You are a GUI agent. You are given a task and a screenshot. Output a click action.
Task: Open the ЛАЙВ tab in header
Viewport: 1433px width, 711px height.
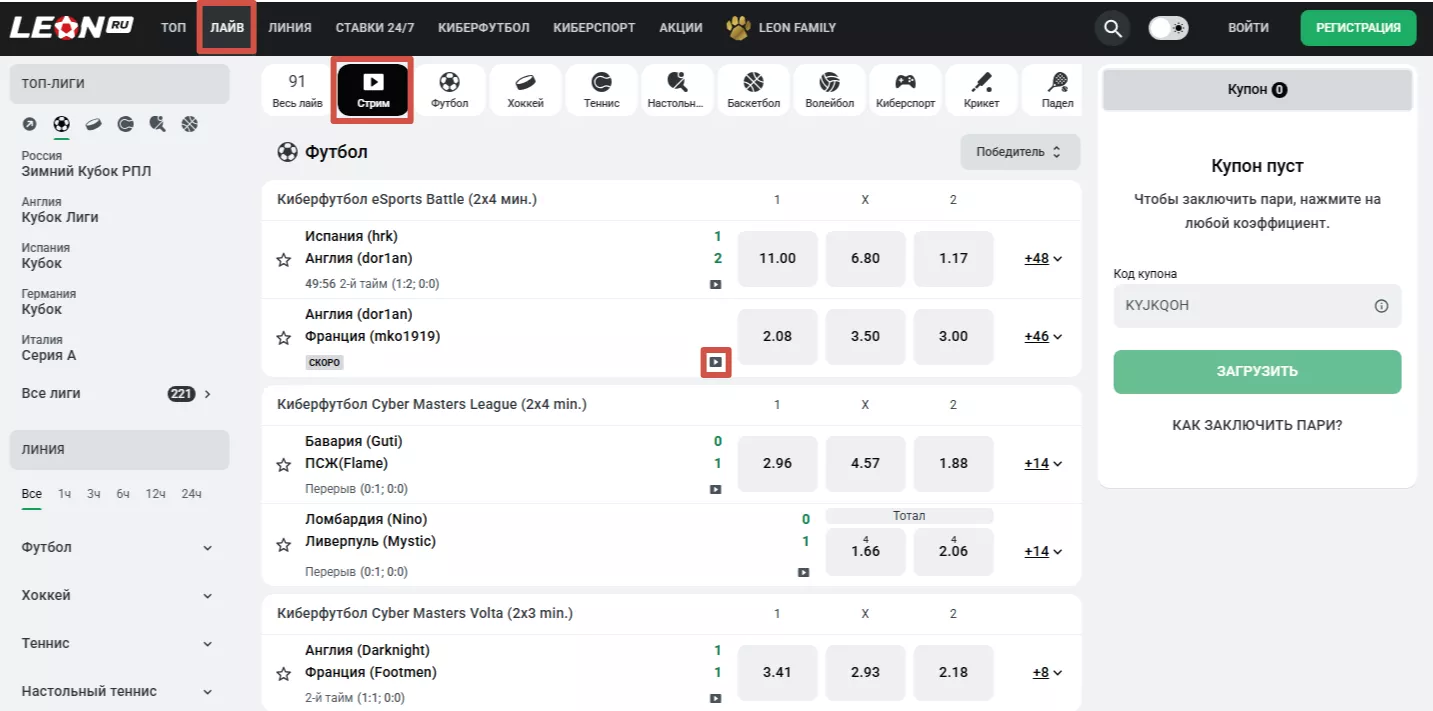tap(227, 28)
